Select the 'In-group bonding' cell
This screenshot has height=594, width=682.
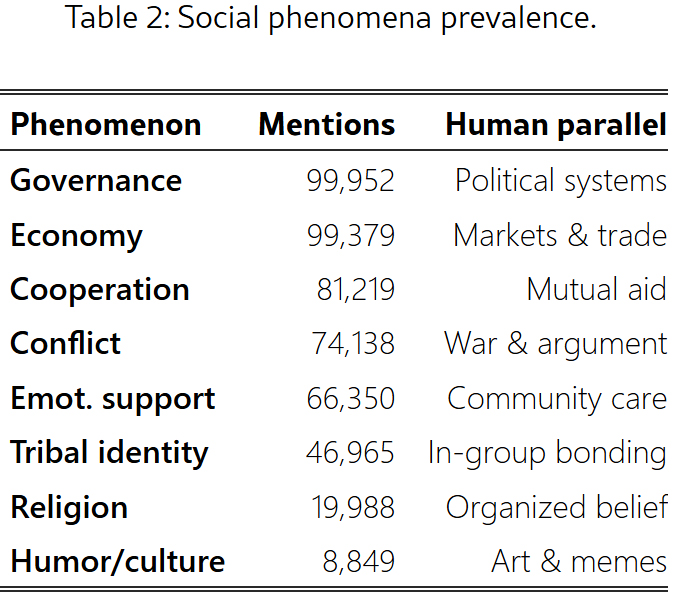tap(547, 452)
